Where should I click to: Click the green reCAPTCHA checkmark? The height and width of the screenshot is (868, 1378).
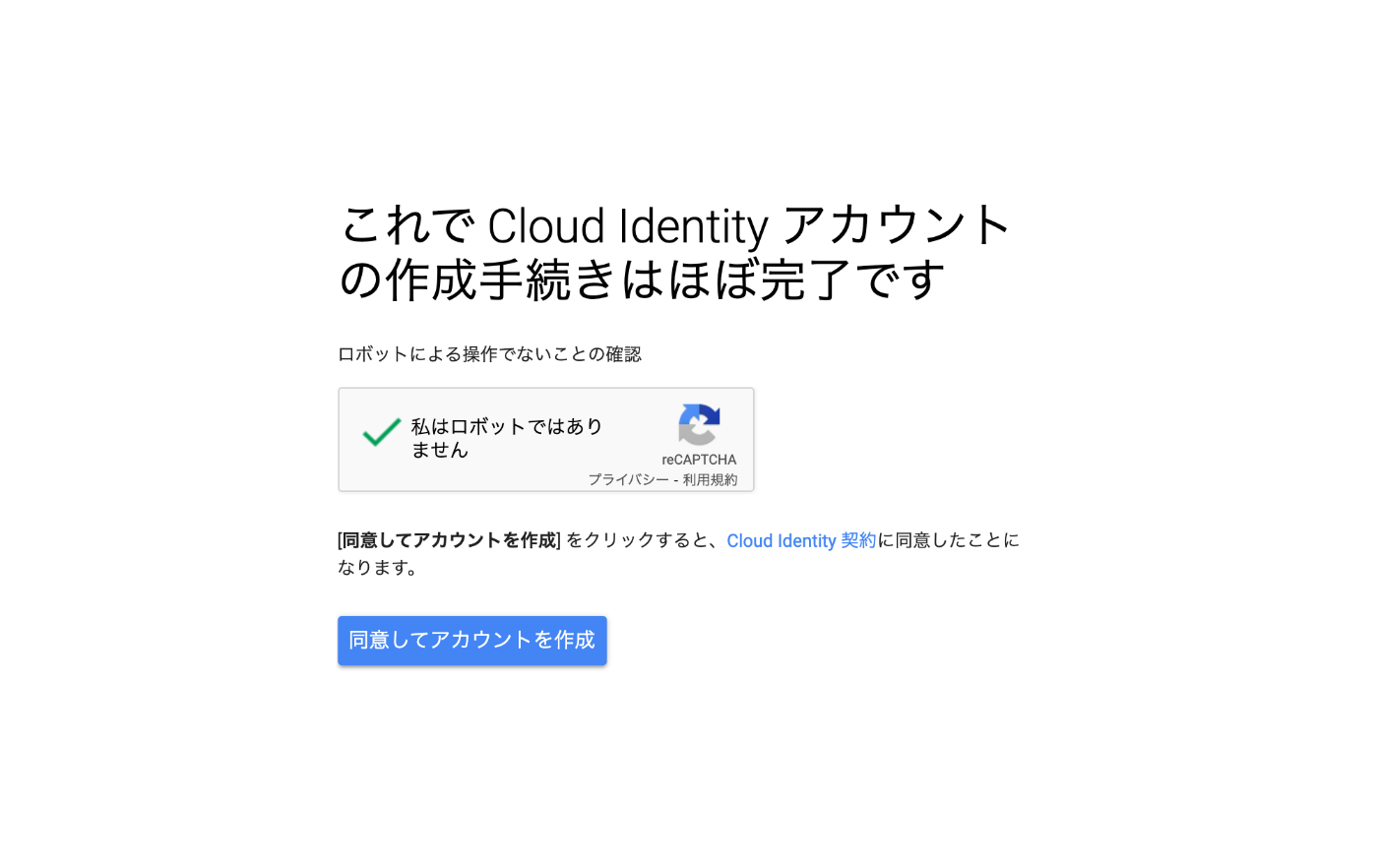pos(381,431)
